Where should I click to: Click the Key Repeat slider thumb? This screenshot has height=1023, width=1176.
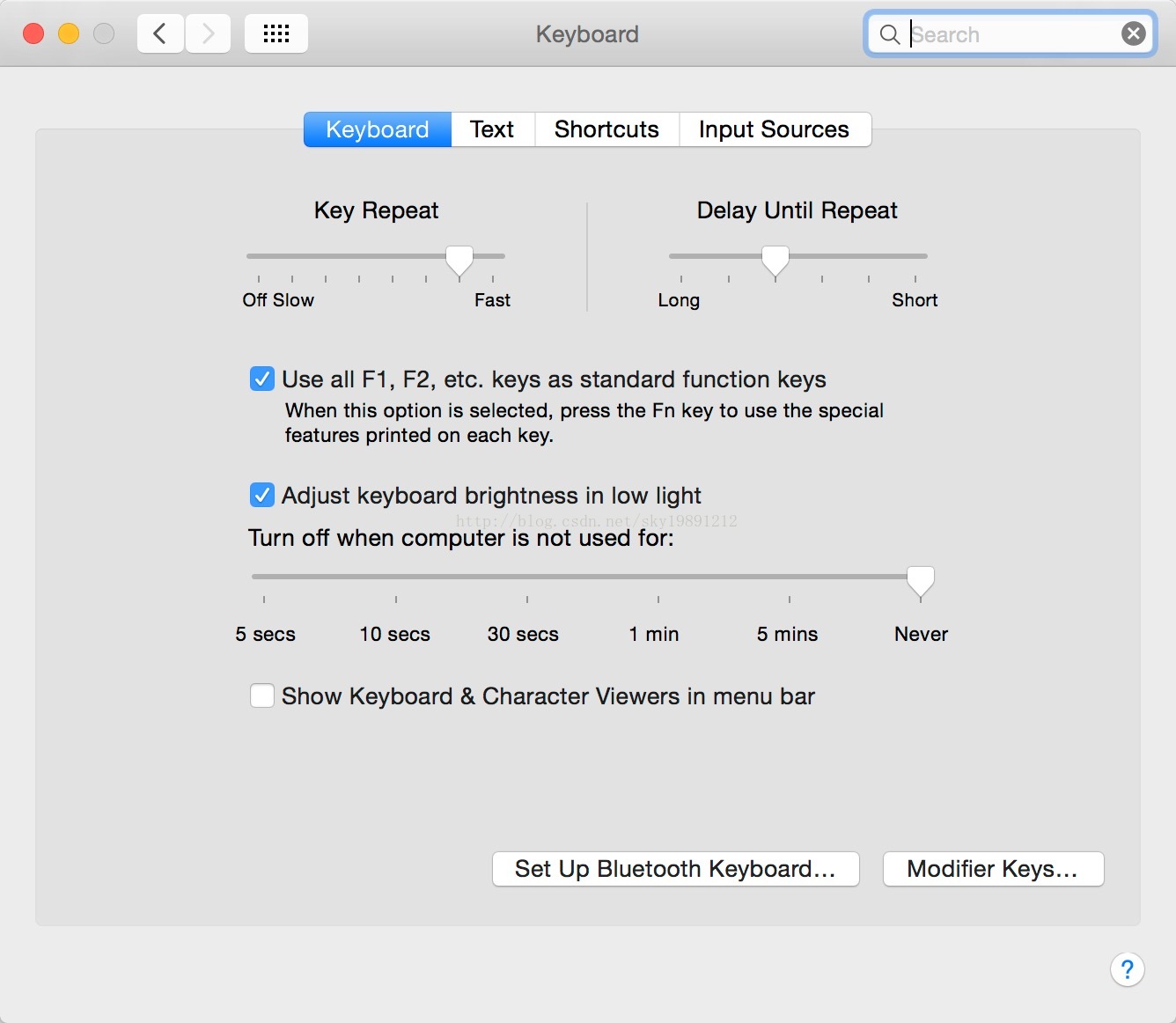[459, 261]
